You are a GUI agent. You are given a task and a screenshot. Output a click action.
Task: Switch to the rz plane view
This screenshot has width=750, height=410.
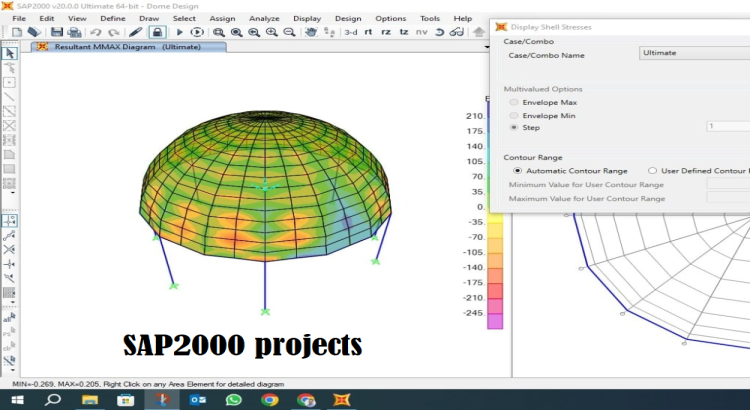click(386, 32)
